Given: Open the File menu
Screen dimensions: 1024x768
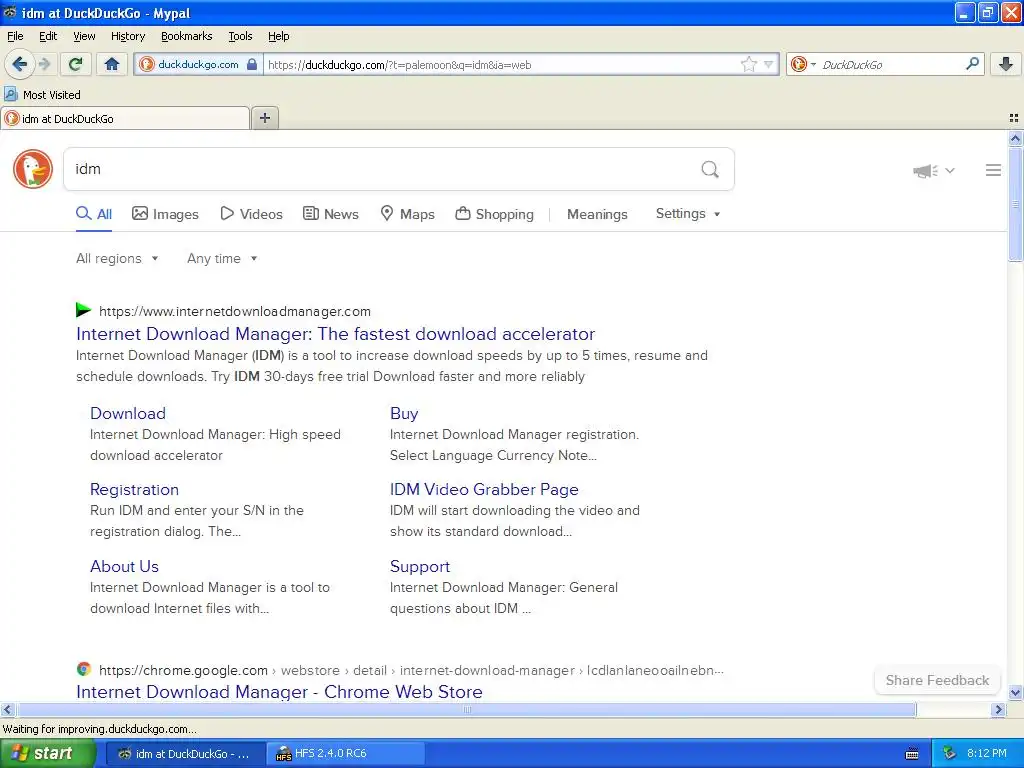Looking at the screenshot, I should click(x=15, y=36).
